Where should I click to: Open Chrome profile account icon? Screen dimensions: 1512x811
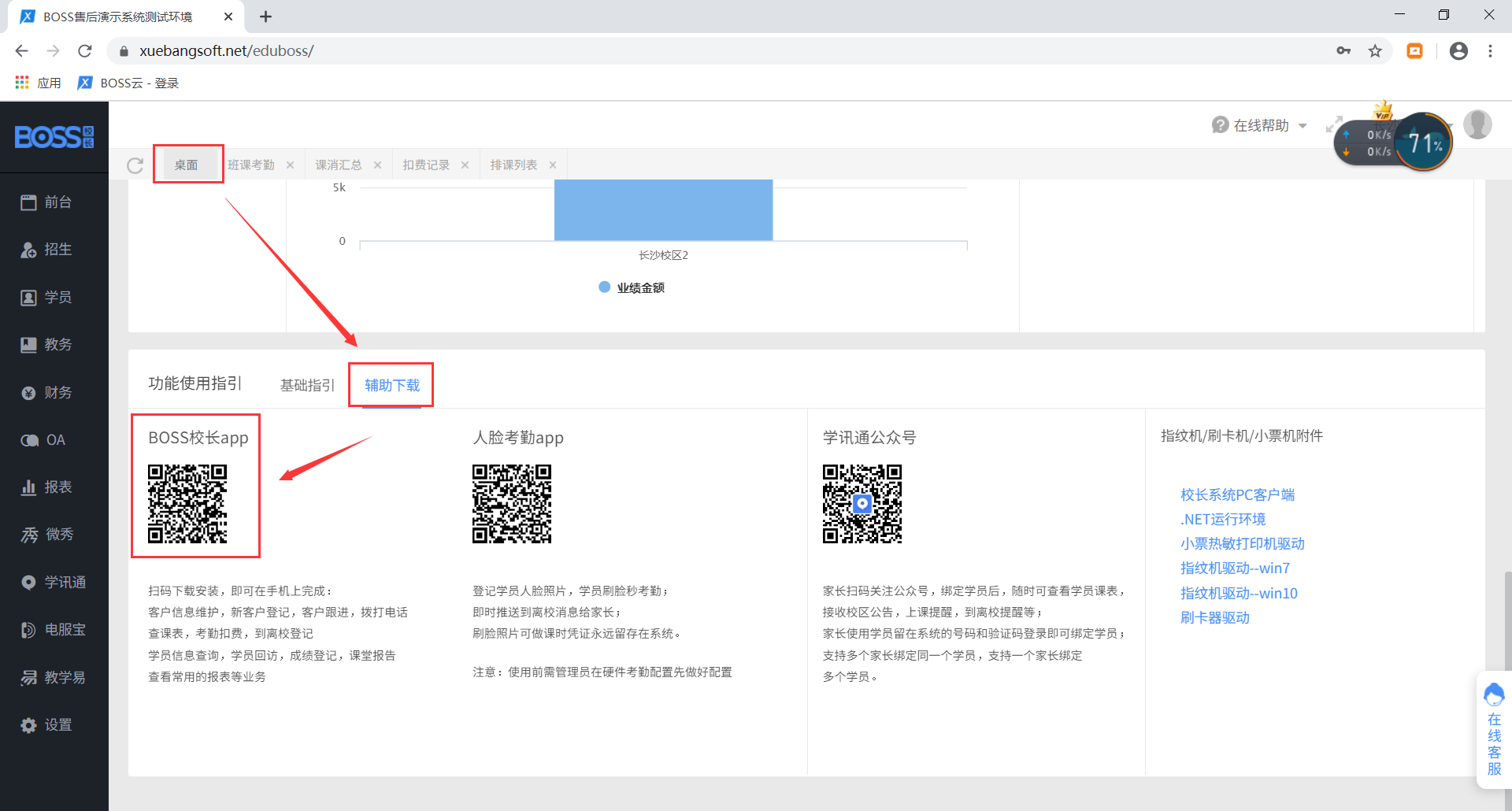tap(1458, 51)
